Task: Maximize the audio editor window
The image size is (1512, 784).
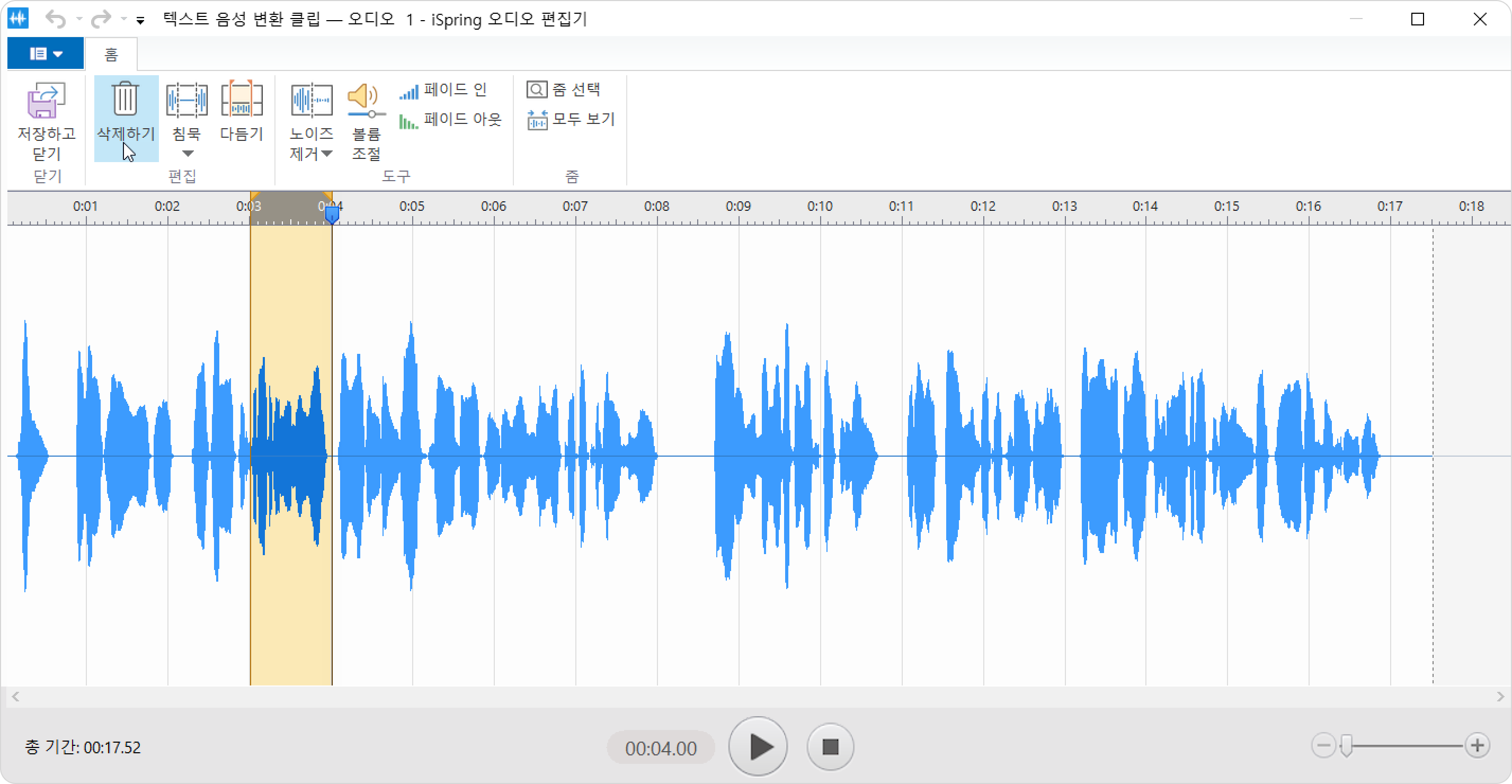Action: (x=1418, y=20)
